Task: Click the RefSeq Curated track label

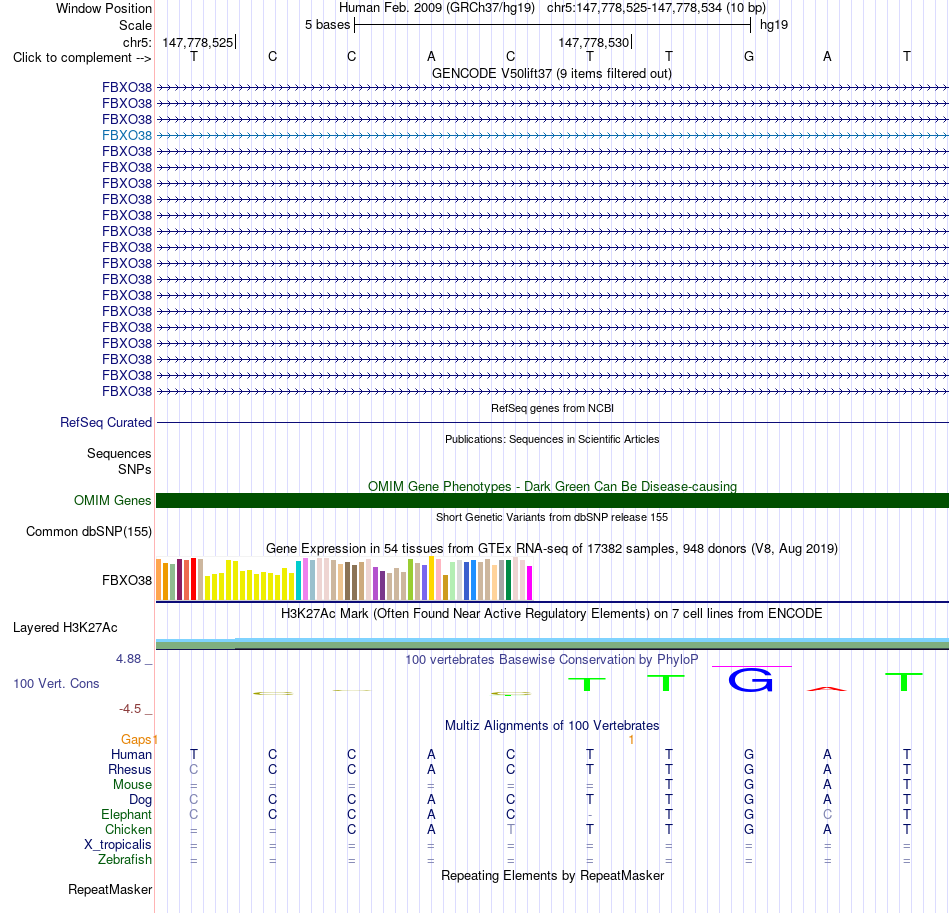Action: click(105, 422)
